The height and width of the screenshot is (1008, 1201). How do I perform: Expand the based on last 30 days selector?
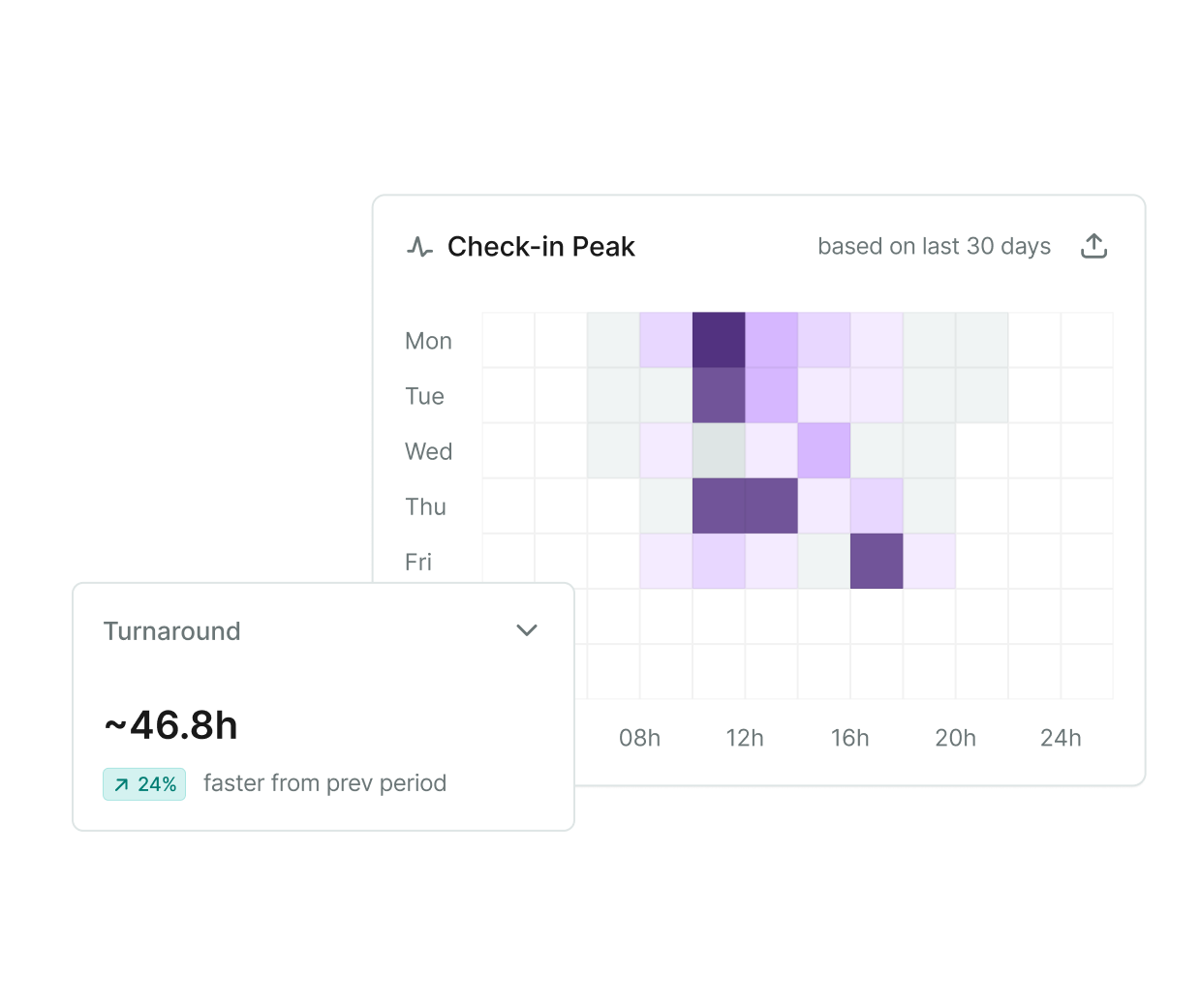point(933,246)
